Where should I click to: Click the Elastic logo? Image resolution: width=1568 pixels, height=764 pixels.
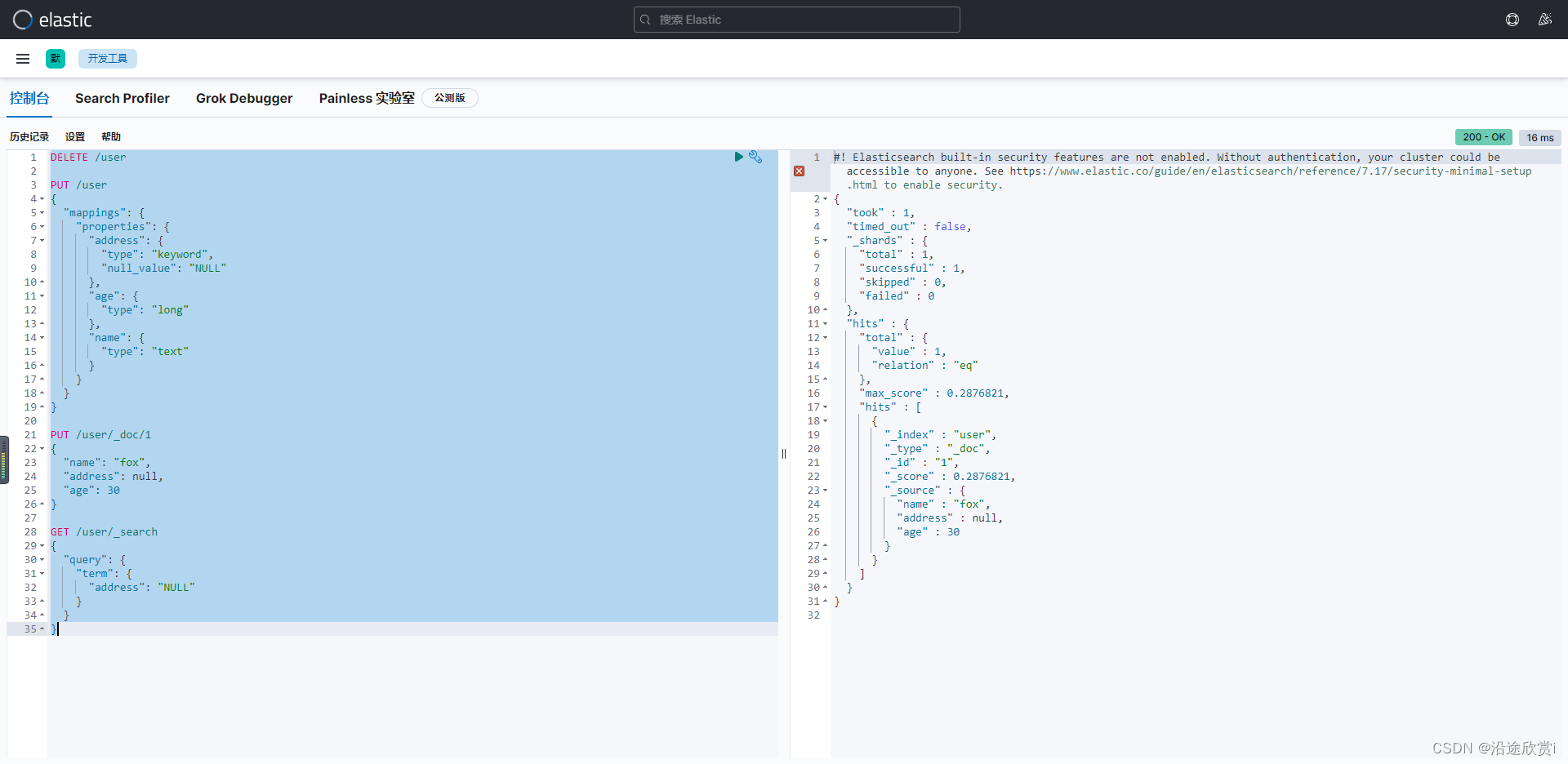click(x=52, y=20)
